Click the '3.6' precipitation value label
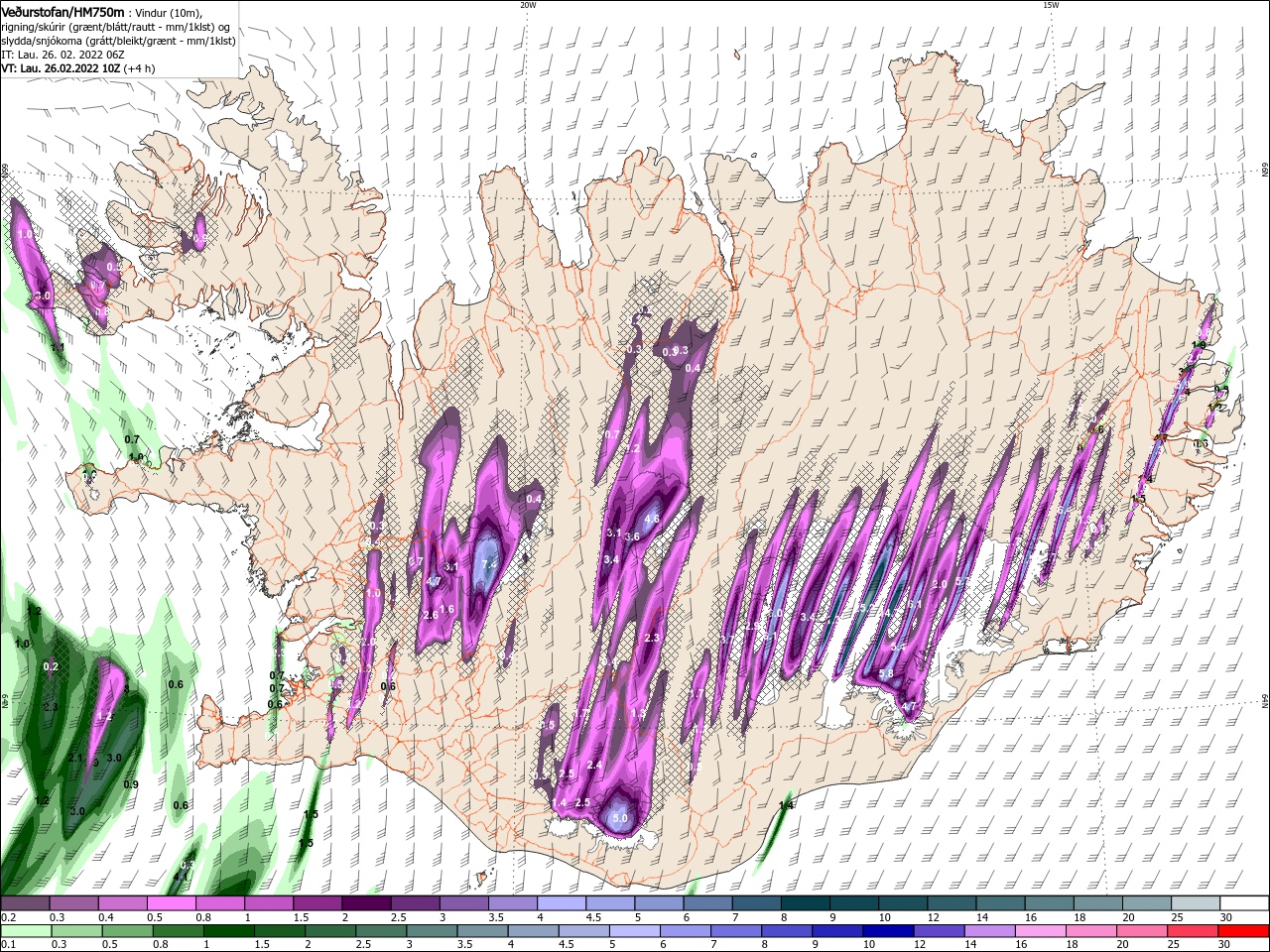Screen dimensions: 1270x952 click(x=631, y=536)
